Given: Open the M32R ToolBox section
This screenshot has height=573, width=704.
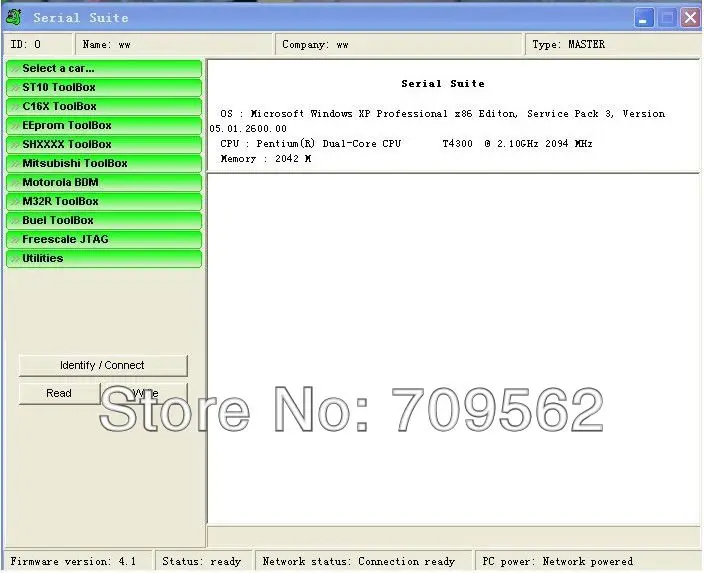Looking at the screenshot, I should coord(104,202).
